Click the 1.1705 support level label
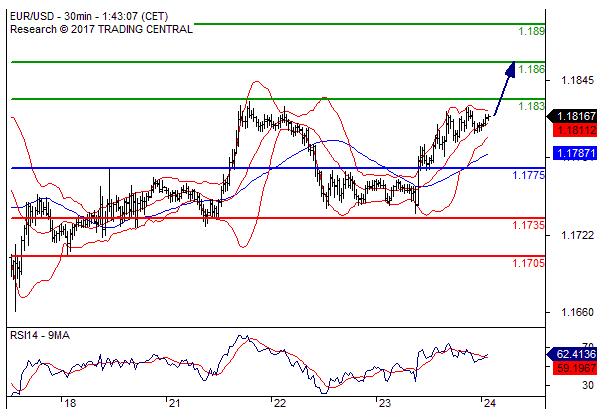The width and height of the screenshot is (611, 417). 528,263
